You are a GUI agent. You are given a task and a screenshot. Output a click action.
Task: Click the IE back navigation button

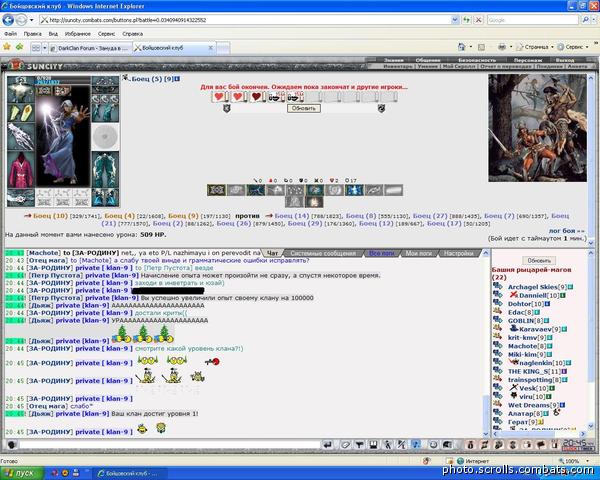pos(8,20)
